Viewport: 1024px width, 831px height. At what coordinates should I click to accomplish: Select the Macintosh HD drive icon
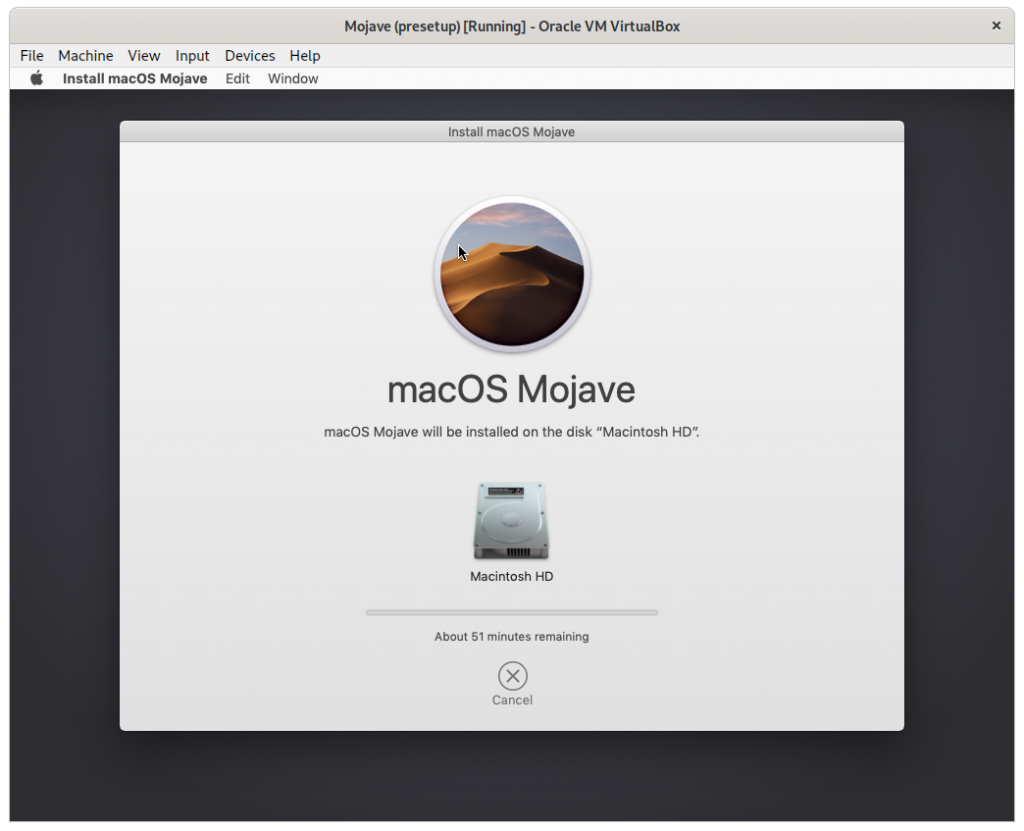511,522
